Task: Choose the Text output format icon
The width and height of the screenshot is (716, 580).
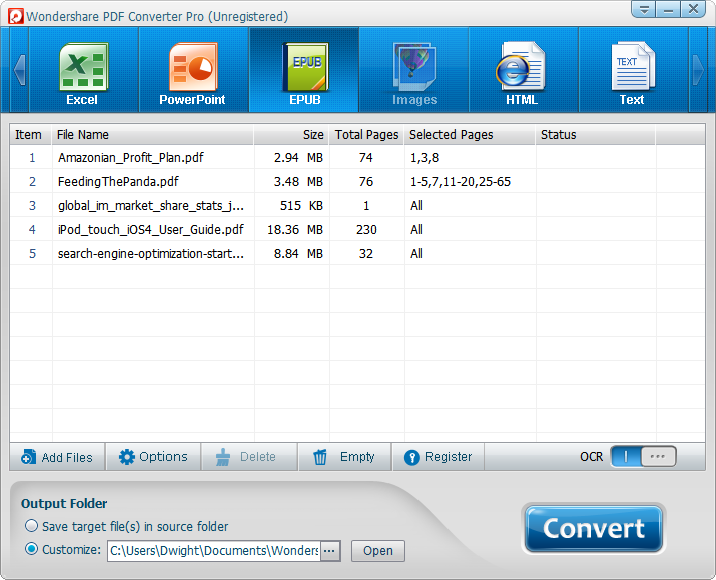Action: [x=632, y=70]
